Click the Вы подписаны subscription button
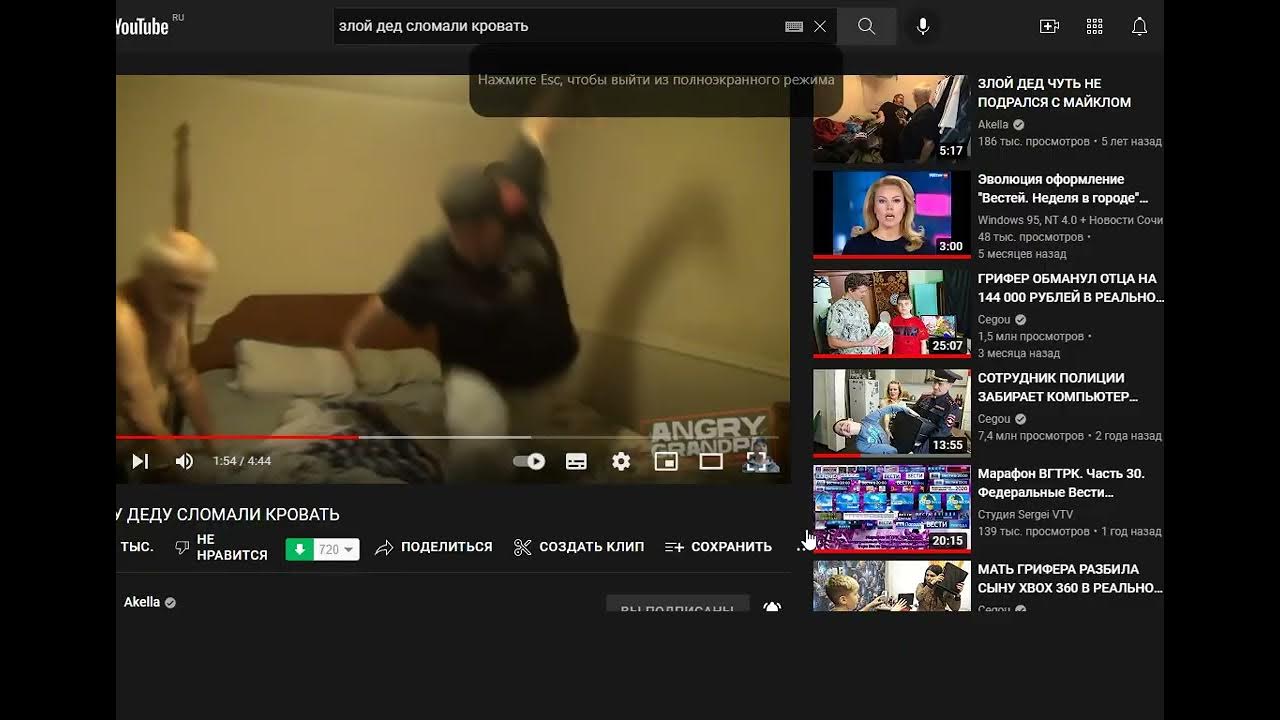Screen dimensions: 1280x720 pos(677,604)
